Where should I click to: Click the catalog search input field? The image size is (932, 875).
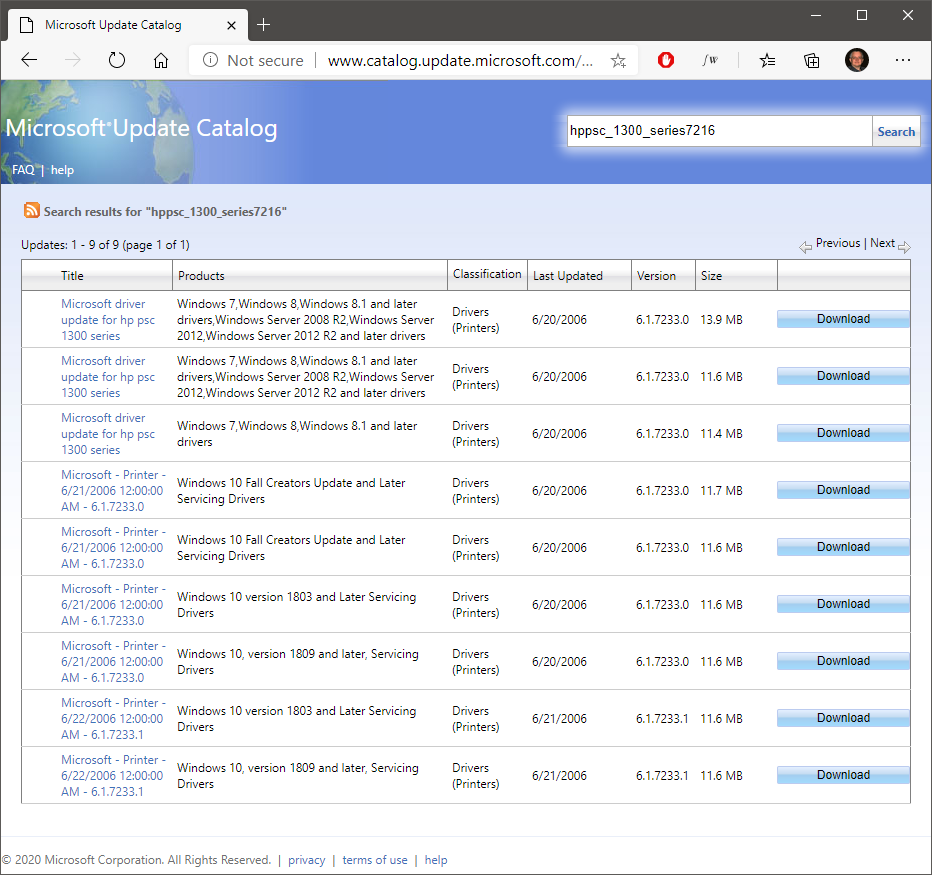(x=719, y=131)
